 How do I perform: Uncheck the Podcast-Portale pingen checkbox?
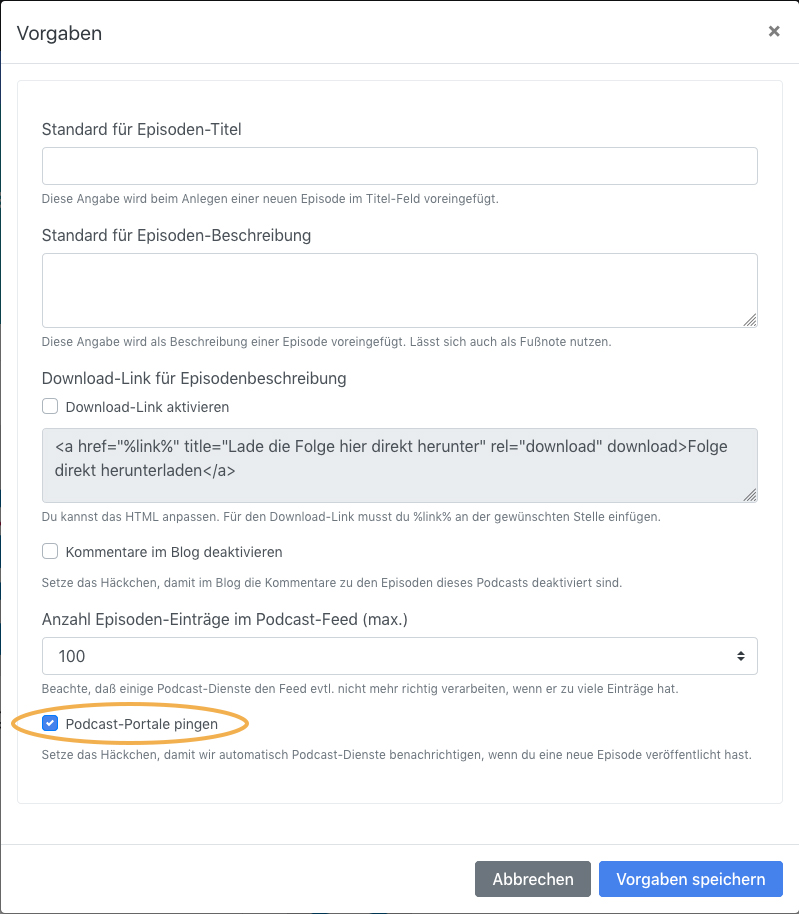coord(50,723)
